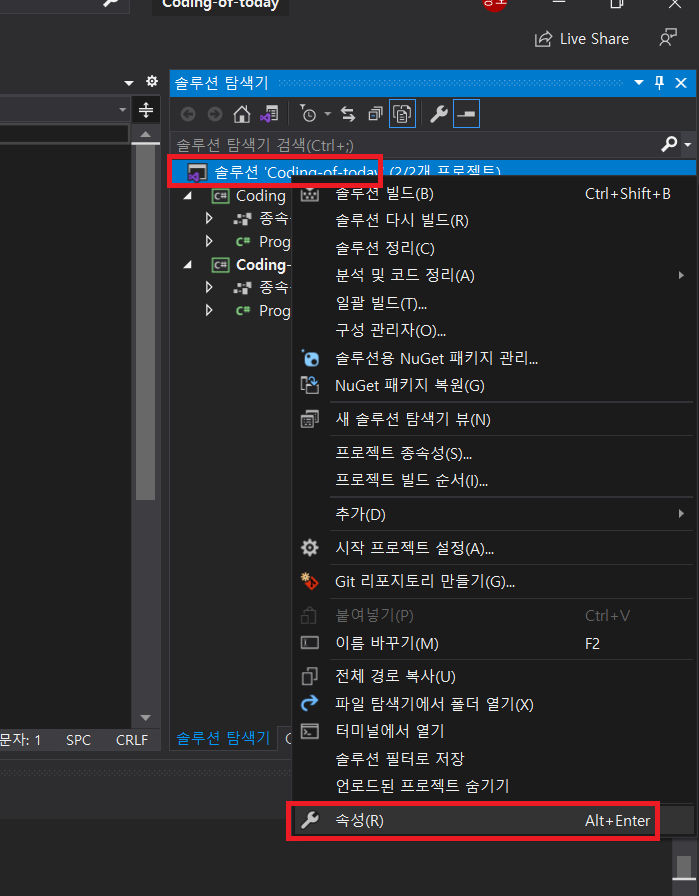Collapse the non-bold Coding project node
Image resolution: width=699 pixels, height=896 pixels.
coord(187,196)
